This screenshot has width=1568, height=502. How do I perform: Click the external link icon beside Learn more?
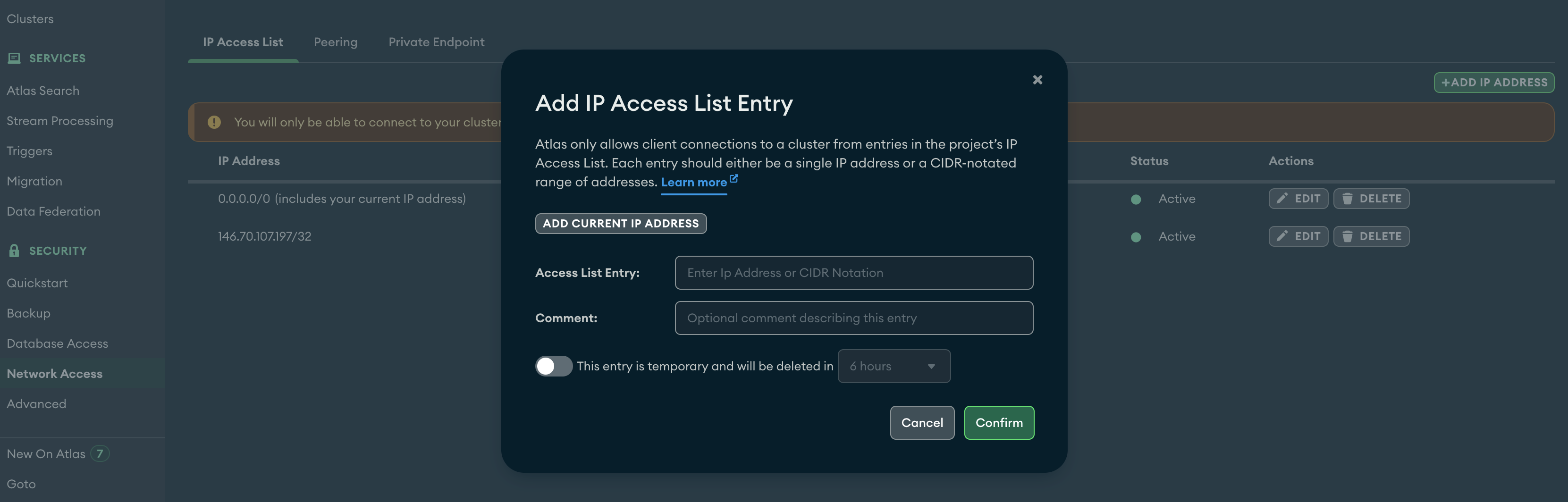[733, 178]
